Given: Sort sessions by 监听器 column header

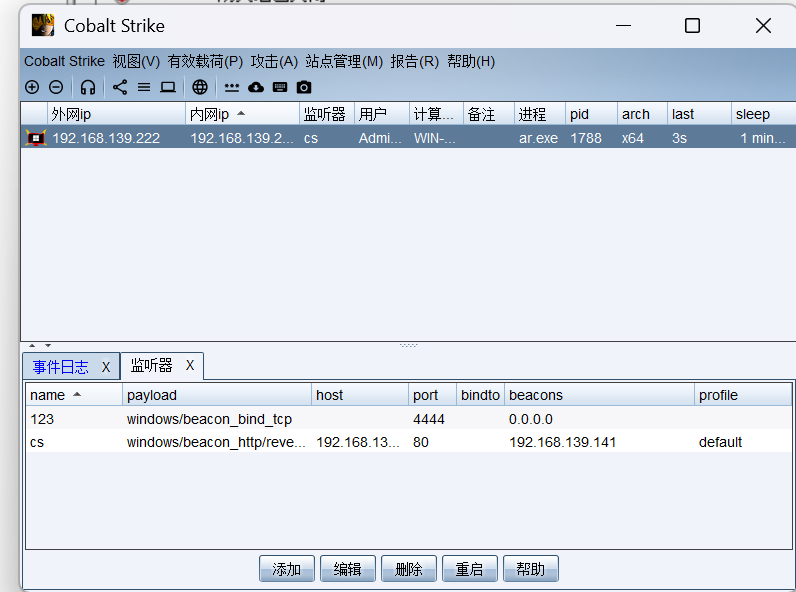Looking at the screenshot, I should [x=326, y=114].
